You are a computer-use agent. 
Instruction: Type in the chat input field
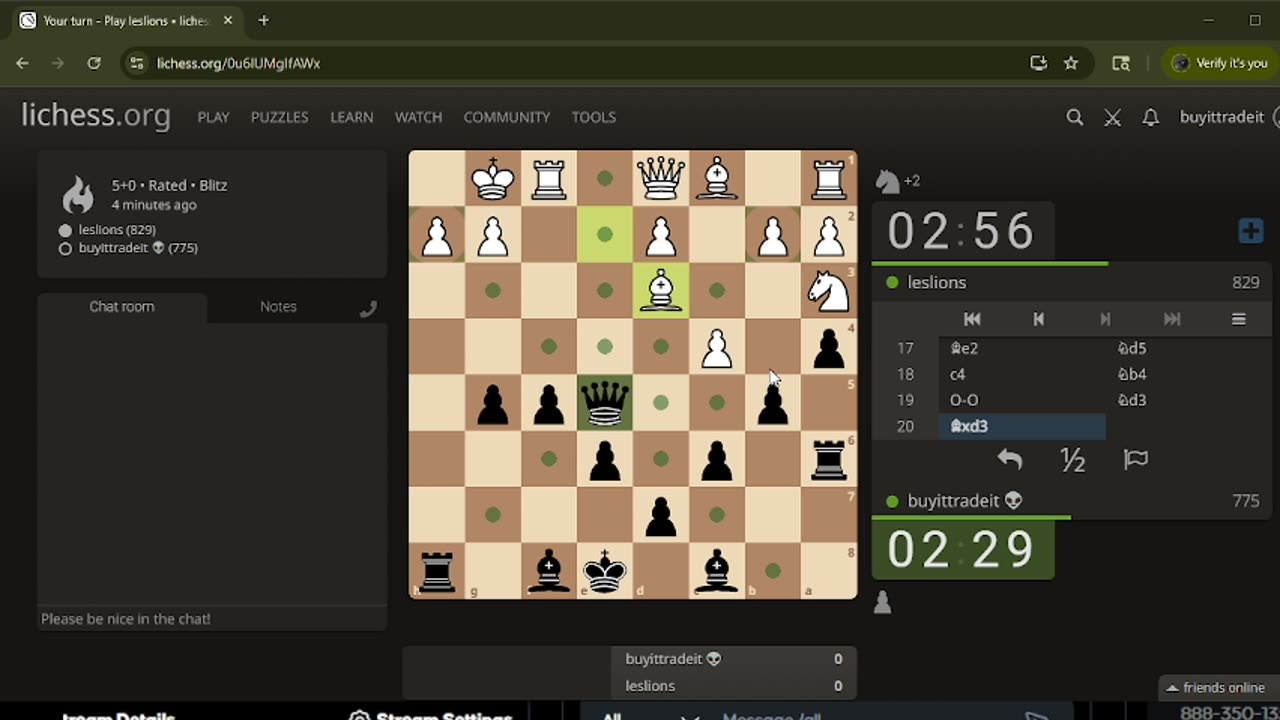tap(212, 619)
